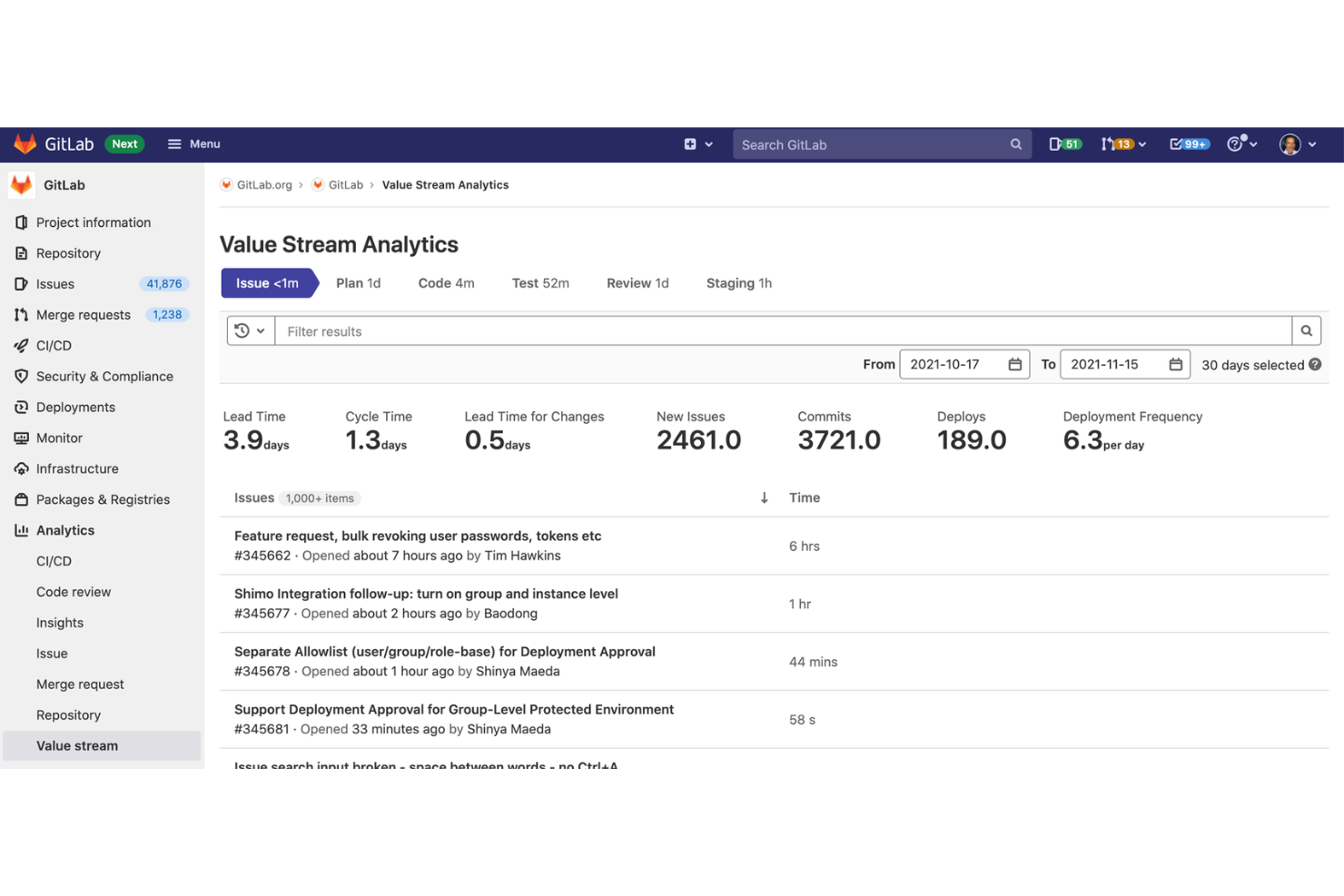Open the new item plus icon in navbar

[x=692, y=143]
